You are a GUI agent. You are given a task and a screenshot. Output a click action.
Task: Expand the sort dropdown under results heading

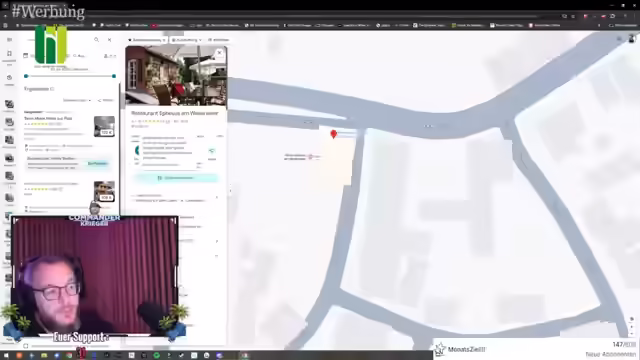tap(77, 100)
